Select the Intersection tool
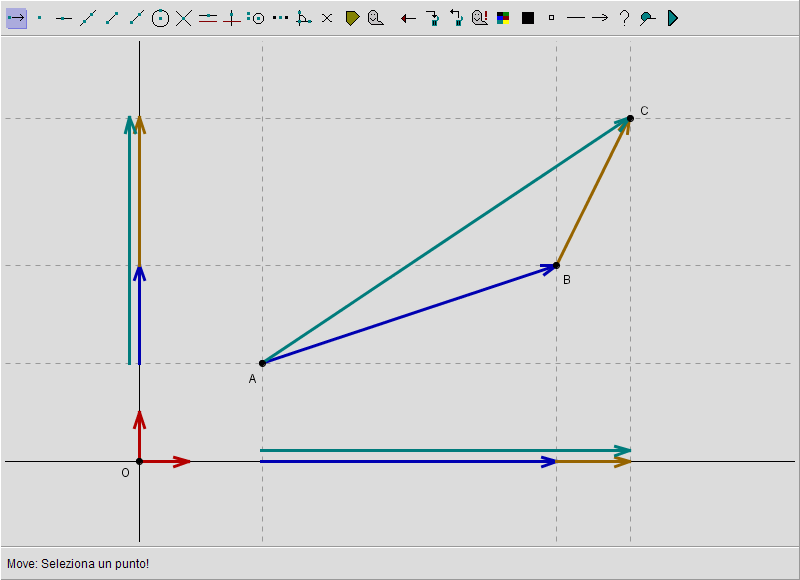The width and height of the screenshot is (800, 580). click(184, 18)
